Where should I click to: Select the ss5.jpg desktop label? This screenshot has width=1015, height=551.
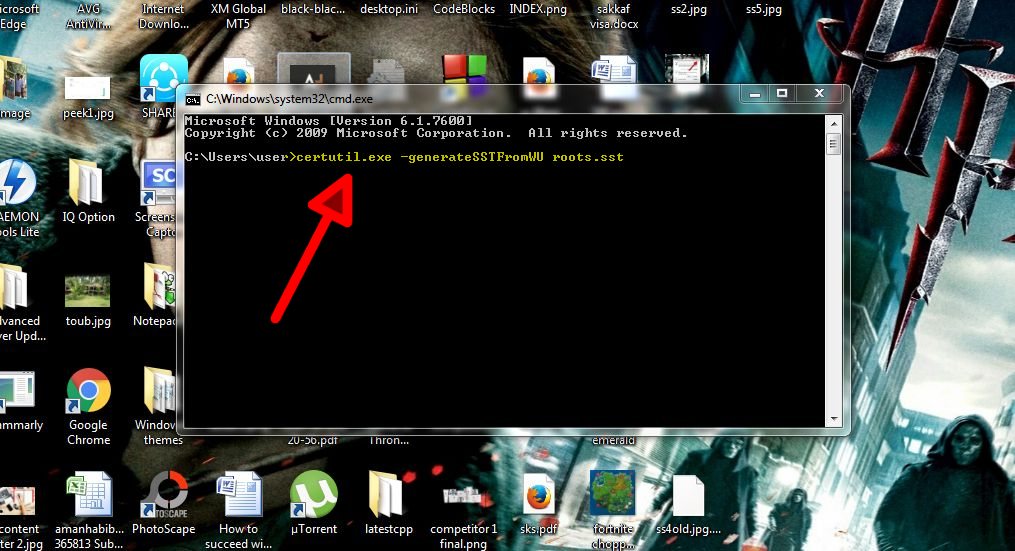pos(764,9)
